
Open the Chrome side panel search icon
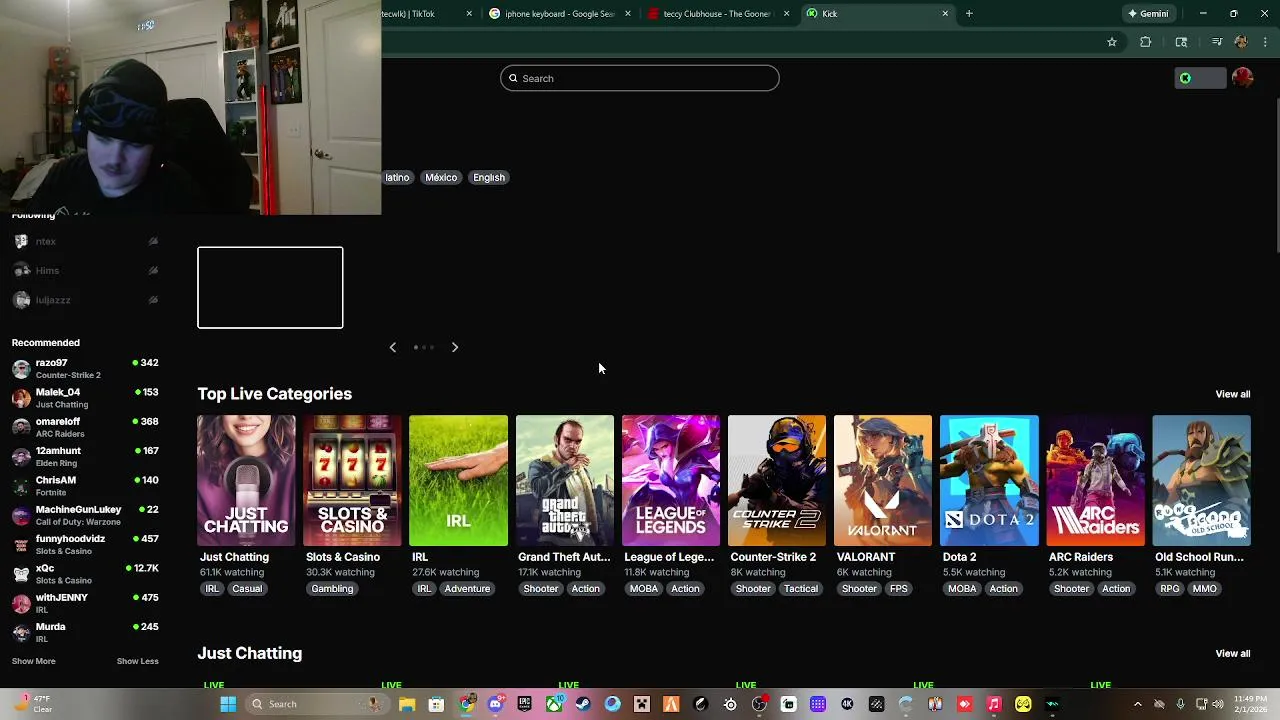[1181, 42]
